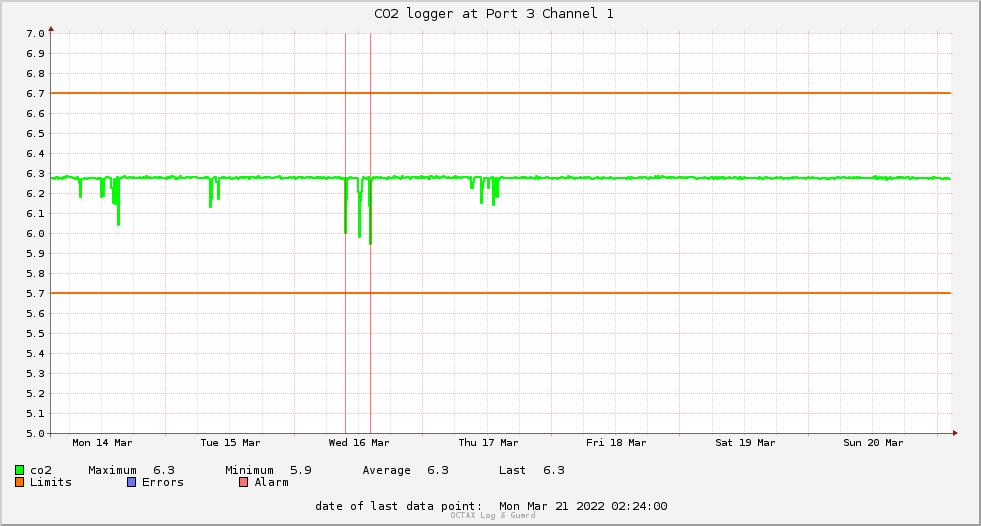Click the 'Average' legend label
The image size is (981, 526).
coord(387,470)
